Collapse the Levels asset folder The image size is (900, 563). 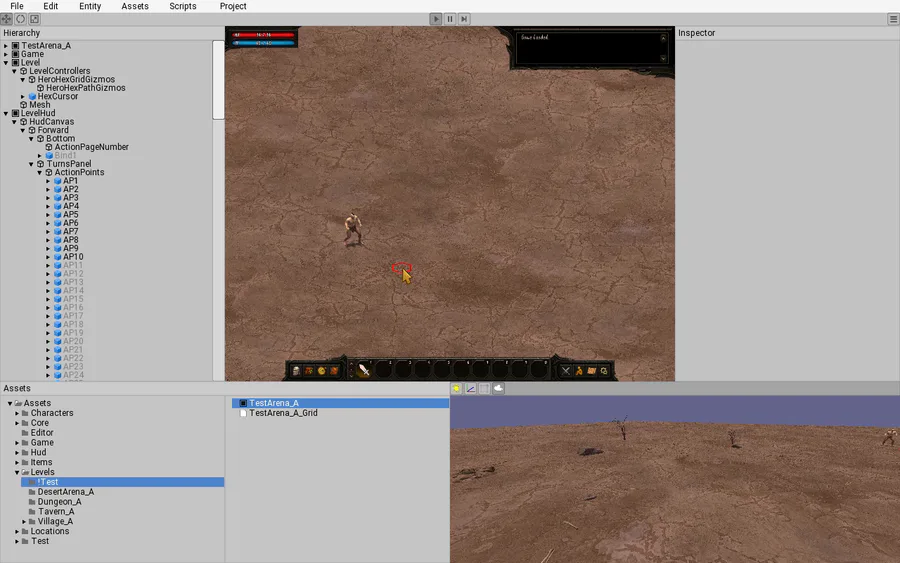point(17,472)
